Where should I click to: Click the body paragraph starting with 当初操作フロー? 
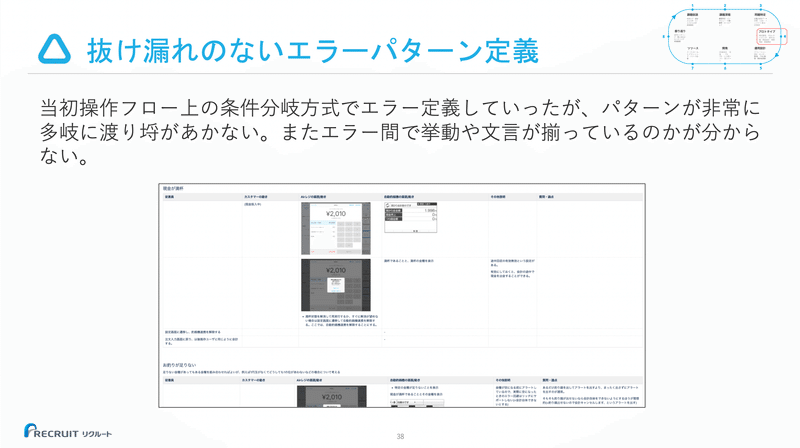[400, 132]
